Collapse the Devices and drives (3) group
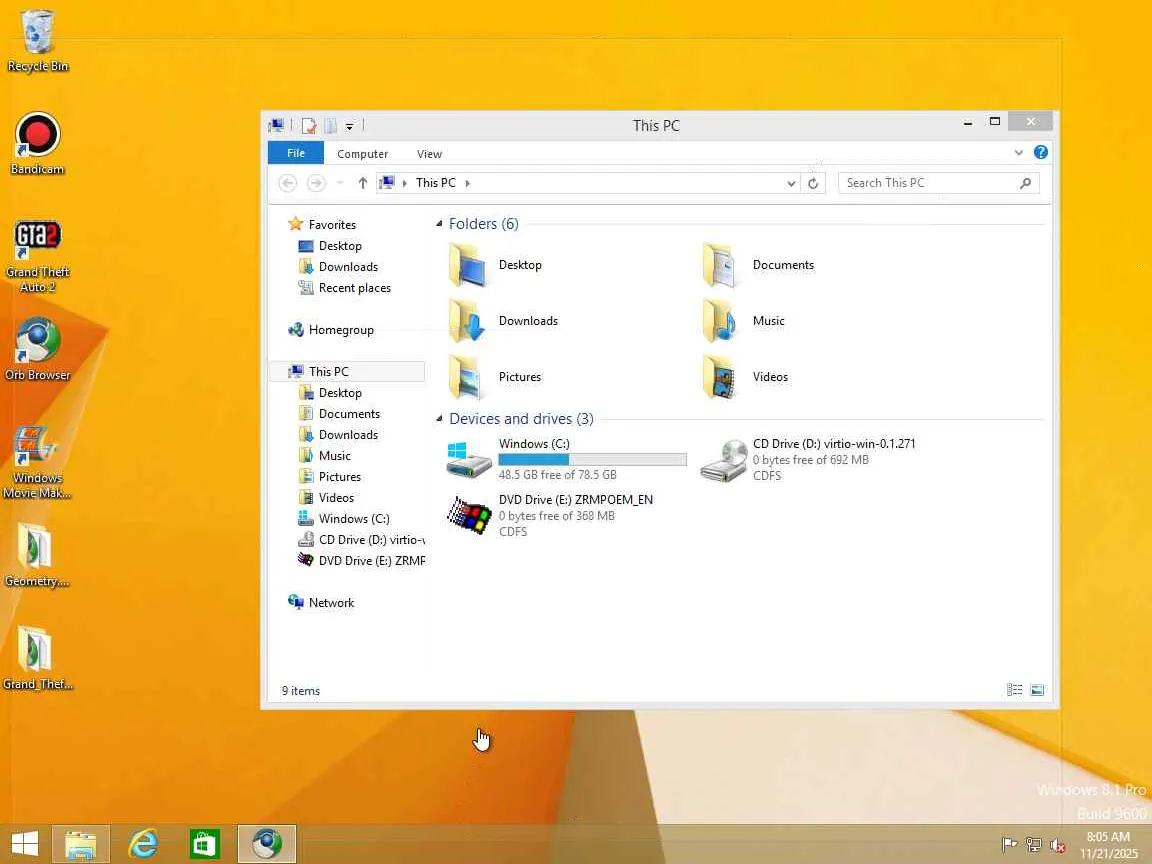Image resolution: width=1152 pixels, height=864 pixels. pyautogui.click(x=439, y=419)
